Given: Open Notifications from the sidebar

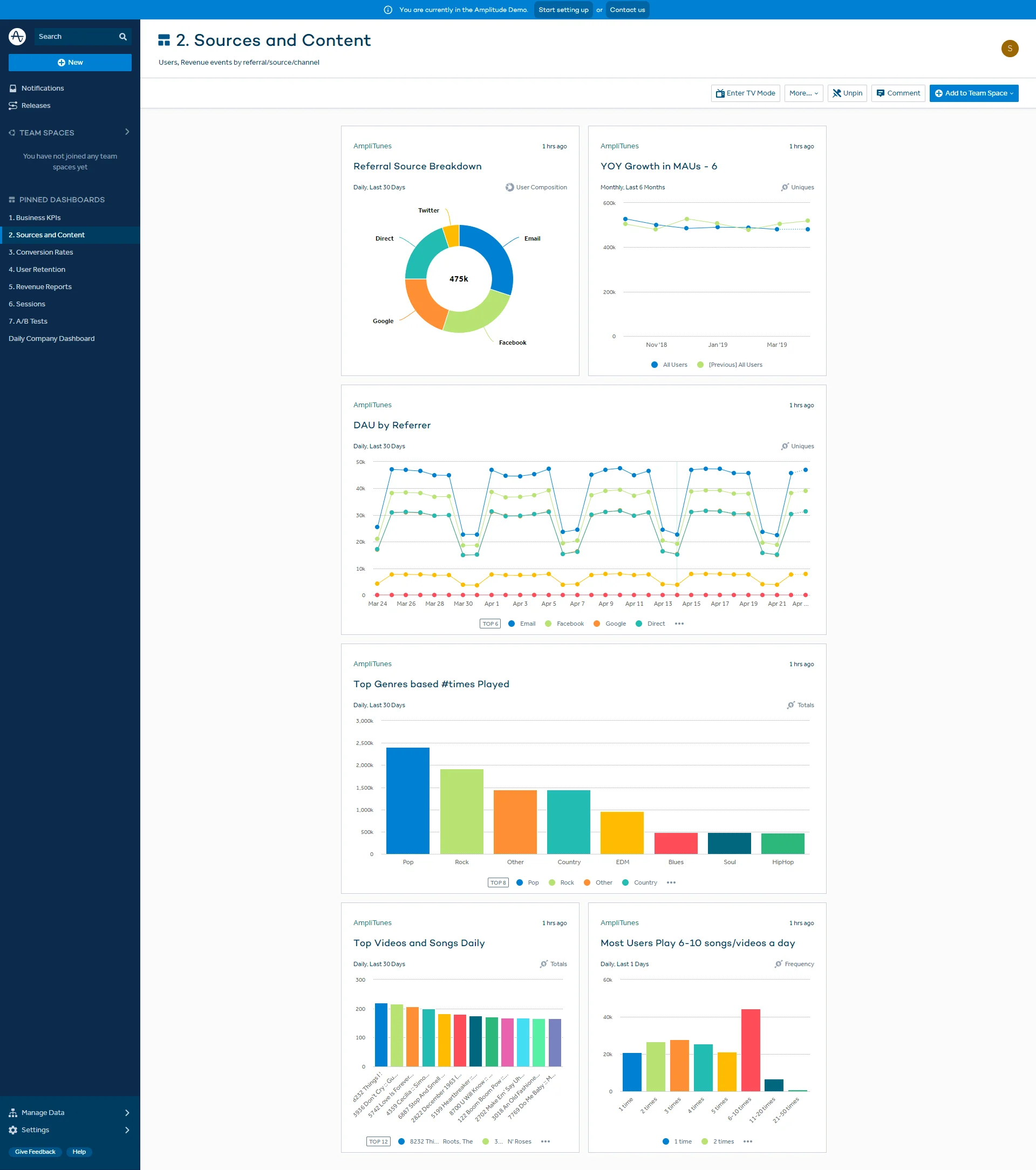Looking at the screenshot, I should [x=43, y=88].
